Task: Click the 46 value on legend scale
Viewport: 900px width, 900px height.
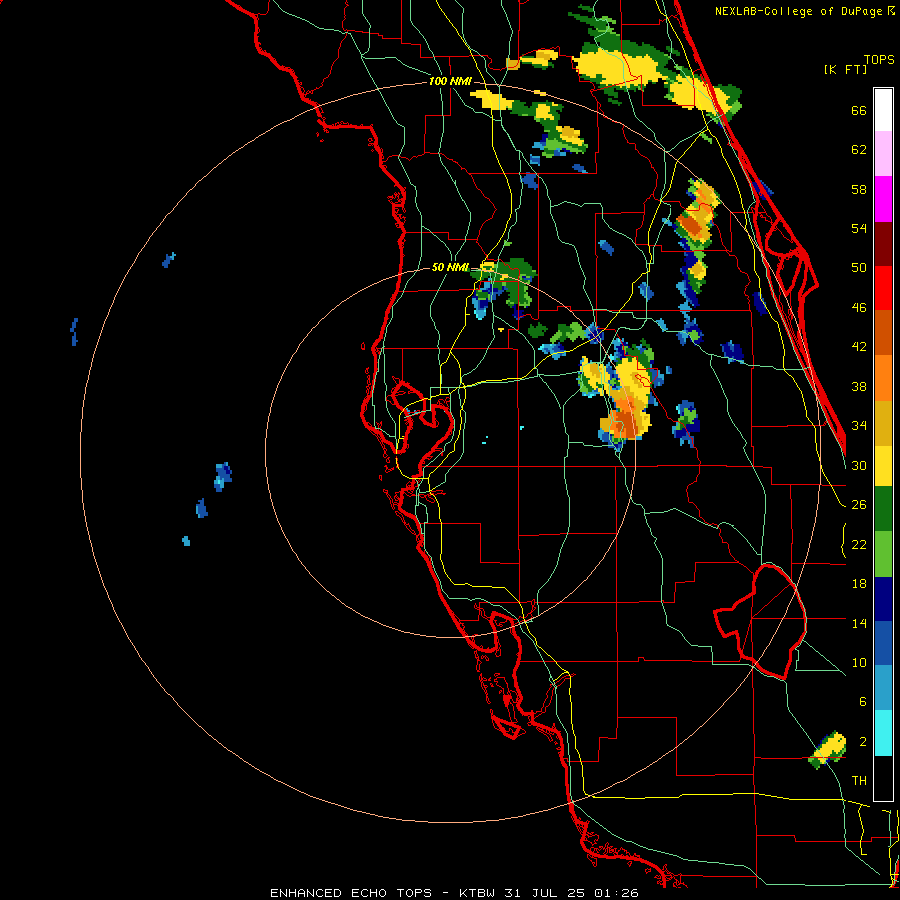Action: [859, 308]
